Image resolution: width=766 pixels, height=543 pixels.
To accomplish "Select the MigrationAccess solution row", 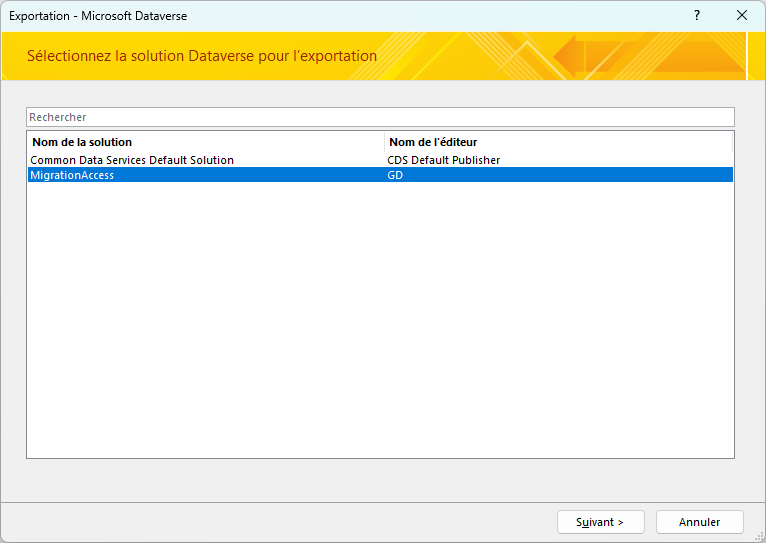I will [380, 175].
